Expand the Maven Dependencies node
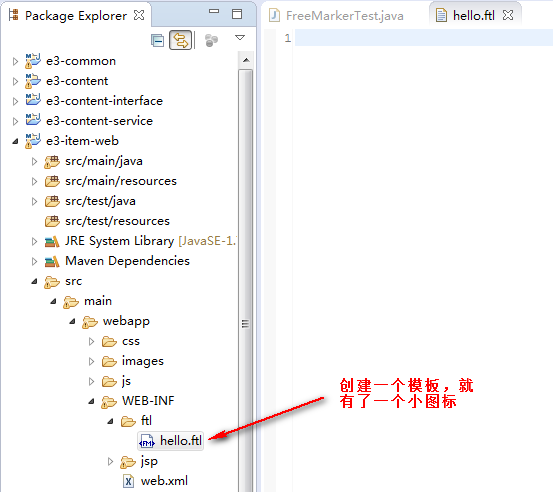Viewport: 553px width, 492px height. pos(34,261)
